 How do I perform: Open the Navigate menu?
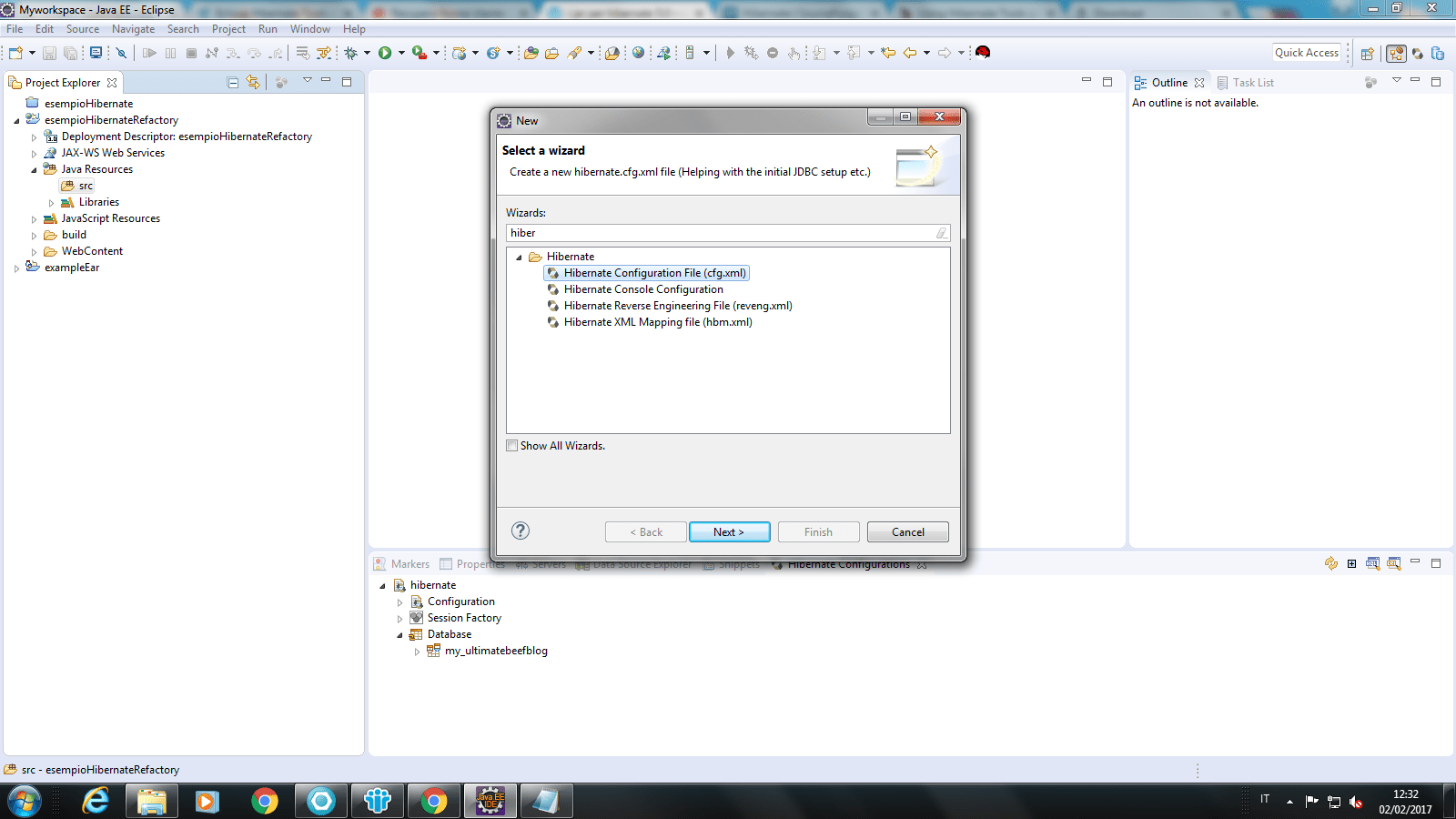click(133, 28)
